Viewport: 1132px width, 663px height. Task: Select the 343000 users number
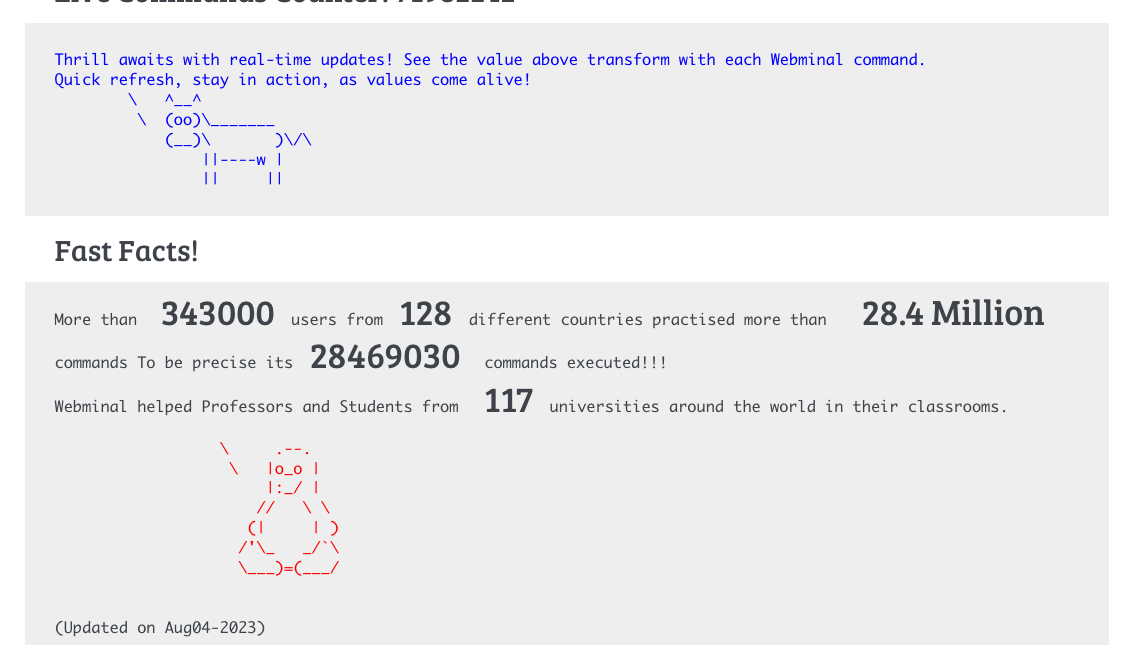[217, 314]
